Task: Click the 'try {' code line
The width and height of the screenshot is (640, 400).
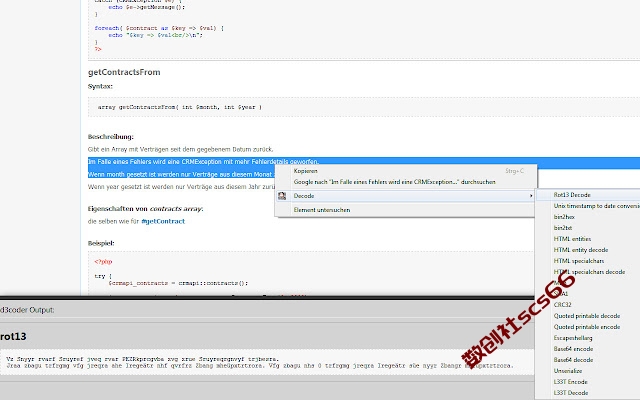Action: pos(103,276)
